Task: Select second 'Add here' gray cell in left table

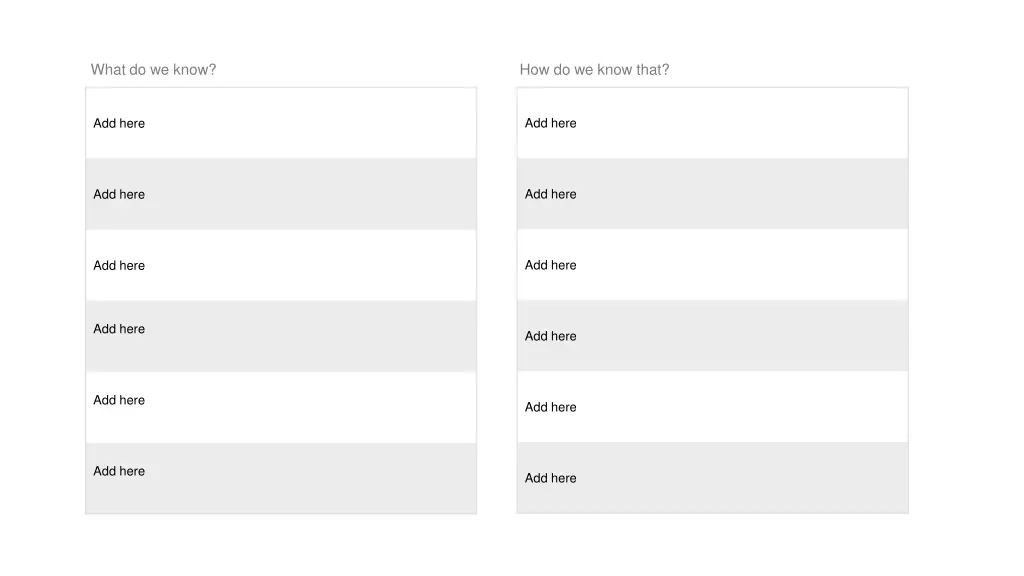Action: coord(281,194)
